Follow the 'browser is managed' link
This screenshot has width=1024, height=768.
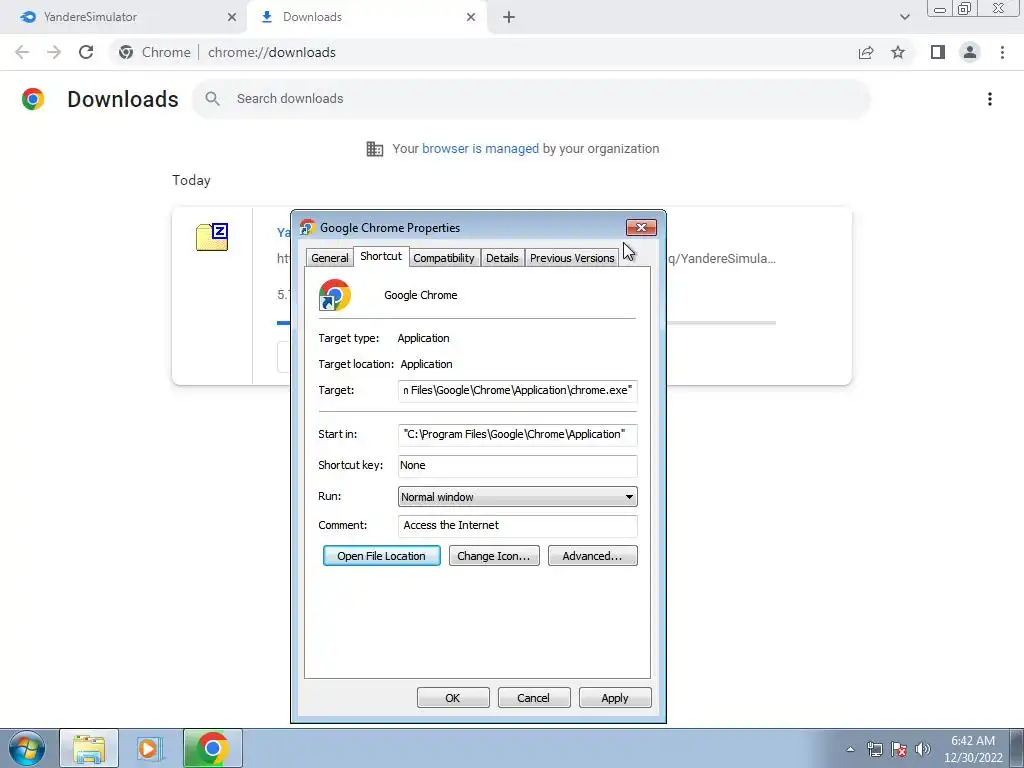coord(480,149)
